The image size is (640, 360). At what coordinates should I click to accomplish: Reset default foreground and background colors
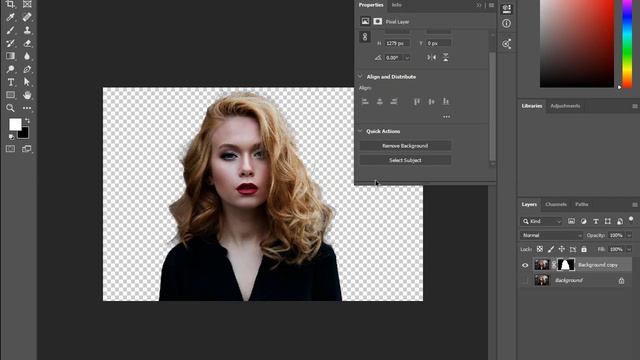[11, 137]
